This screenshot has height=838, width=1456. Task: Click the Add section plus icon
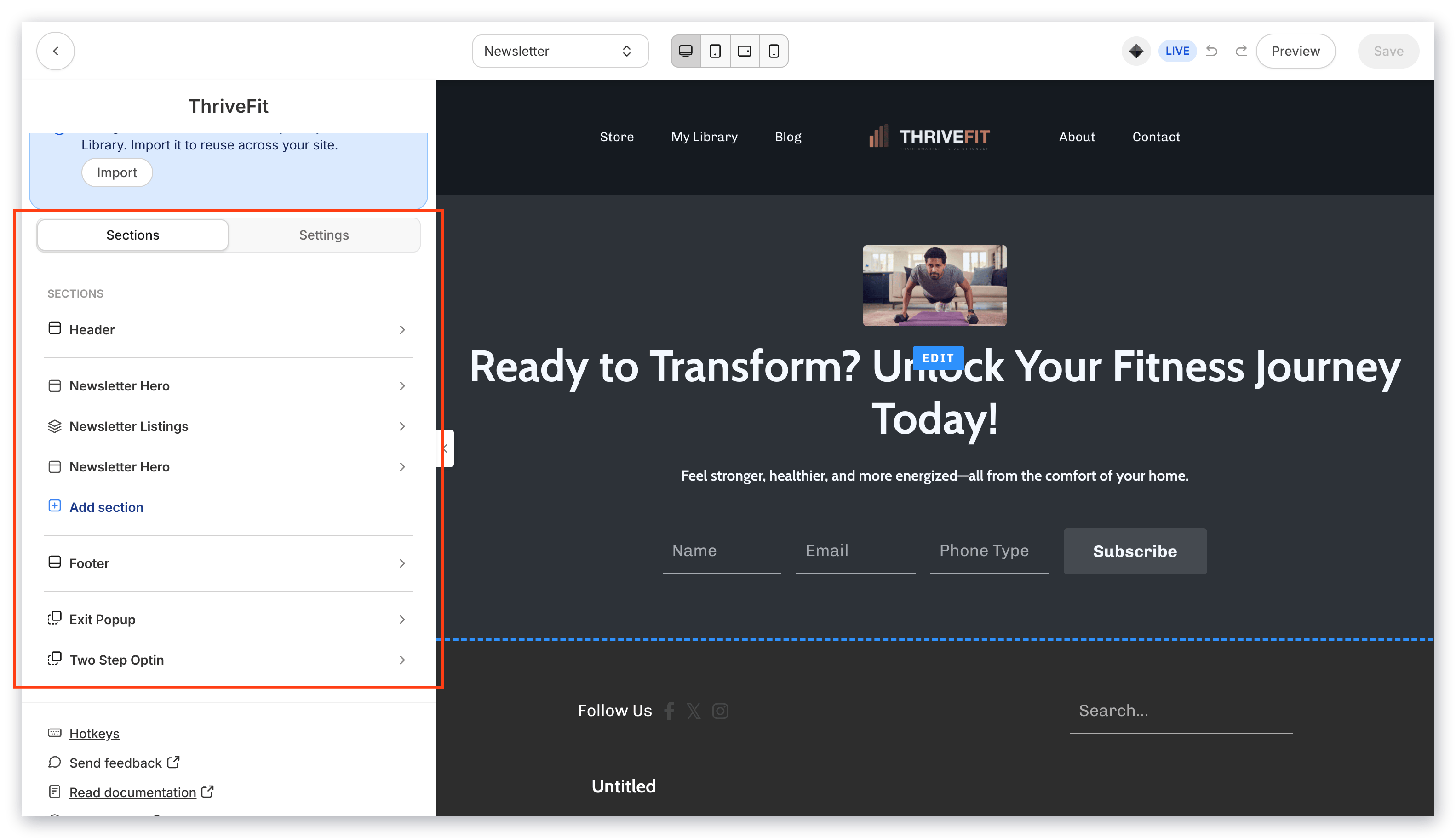(x=55, y=505)
